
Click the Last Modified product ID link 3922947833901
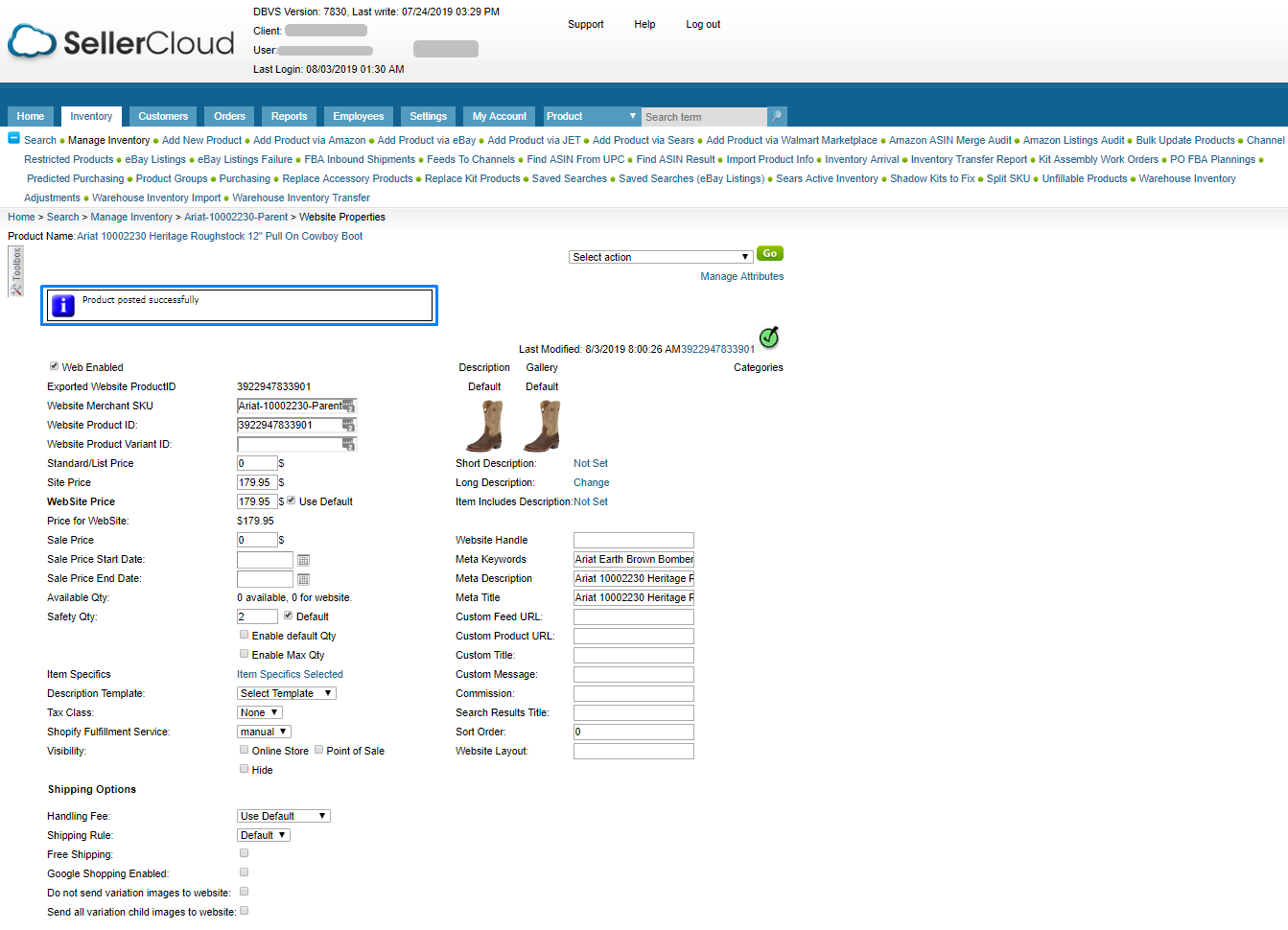coord(717,349)
